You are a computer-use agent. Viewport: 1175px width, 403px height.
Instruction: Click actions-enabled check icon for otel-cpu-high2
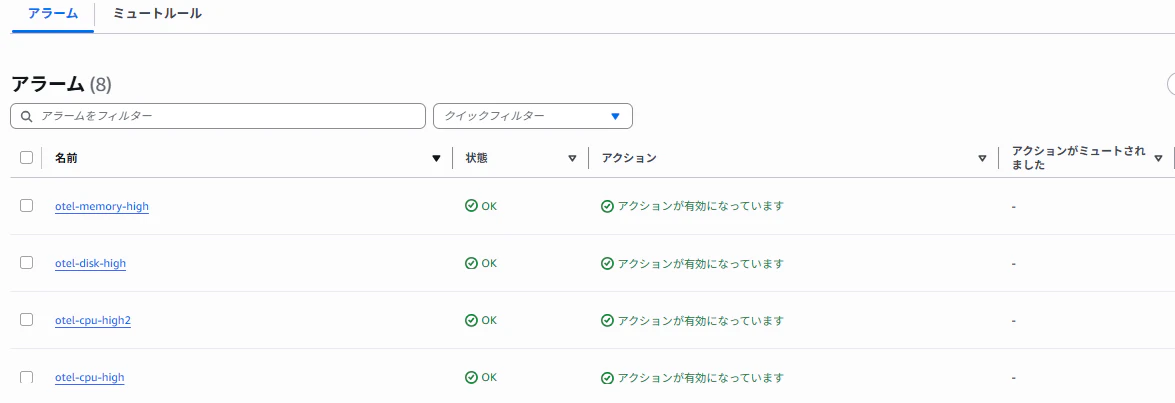pos(608,321)
